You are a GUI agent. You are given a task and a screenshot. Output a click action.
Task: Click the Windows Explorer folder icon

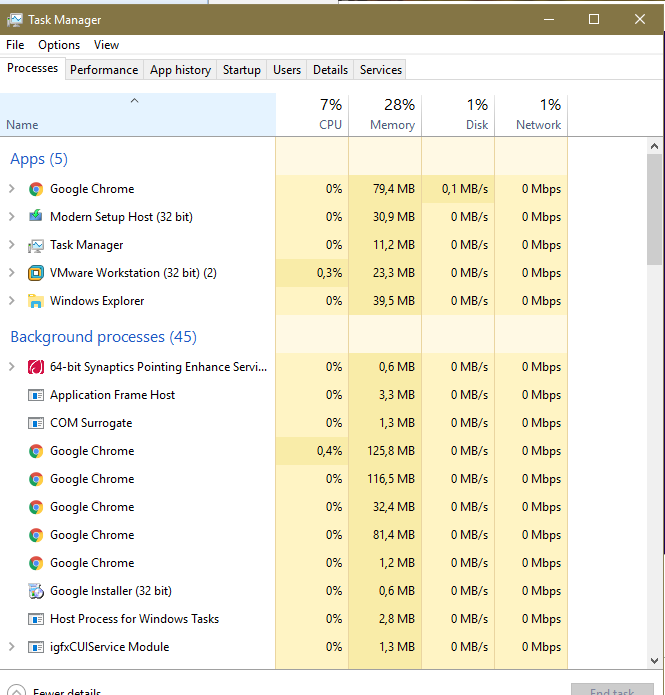pyautogui.click(x=36, y=301)
